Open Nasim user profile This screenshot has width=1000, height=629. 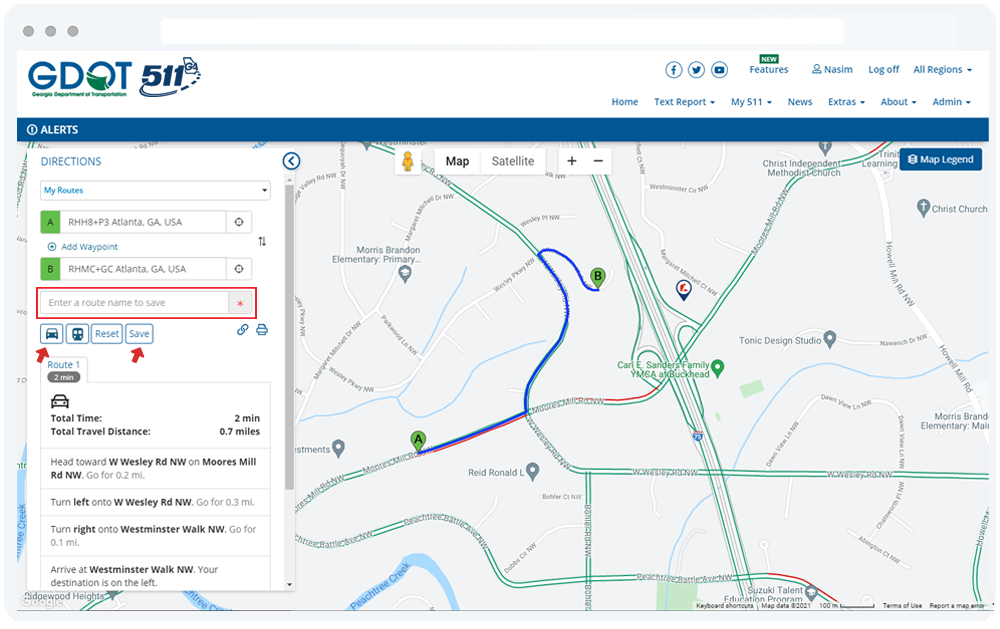click(x=832, y=70)
